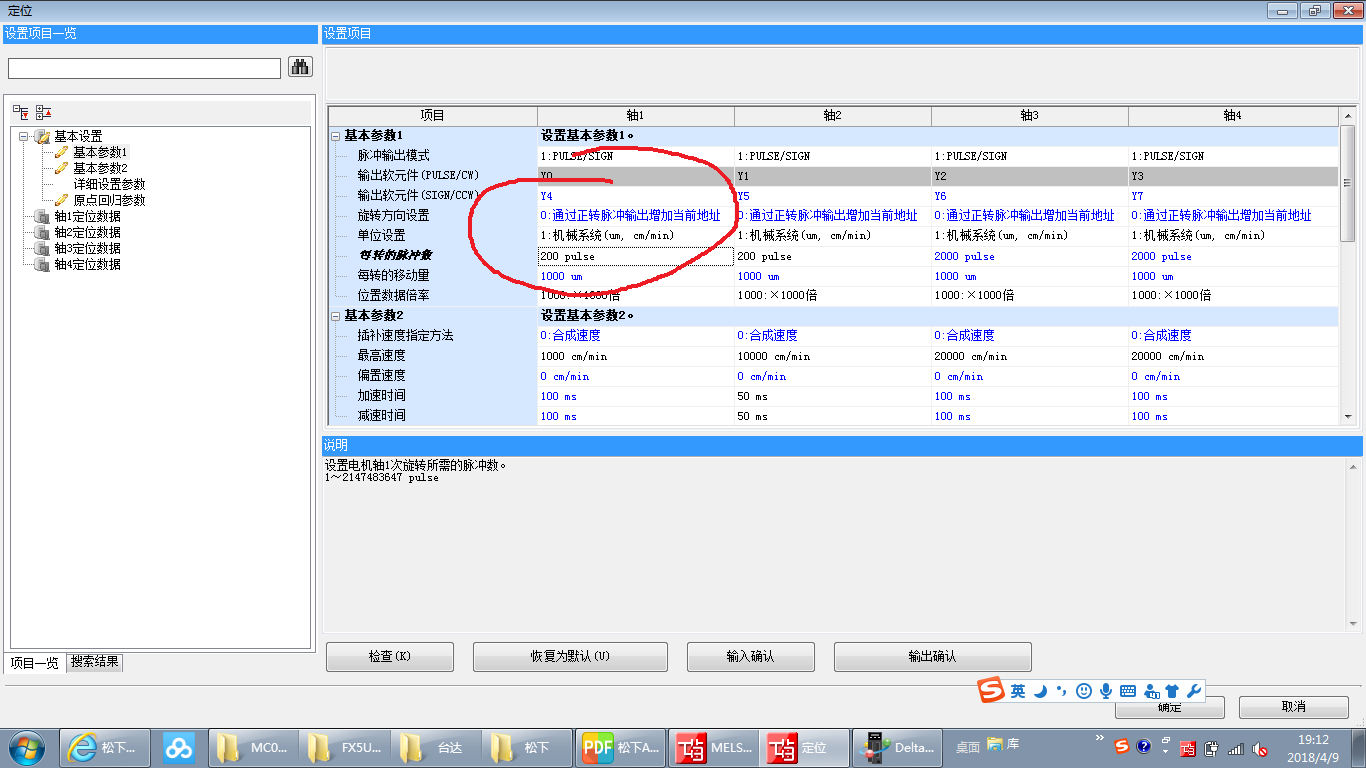
Task: Collapse the 基本参数2 section in grid
Action: pos(336,316)
